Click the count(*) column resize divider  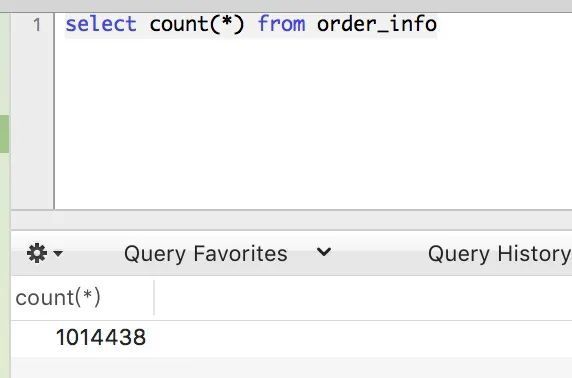(154, 298)
